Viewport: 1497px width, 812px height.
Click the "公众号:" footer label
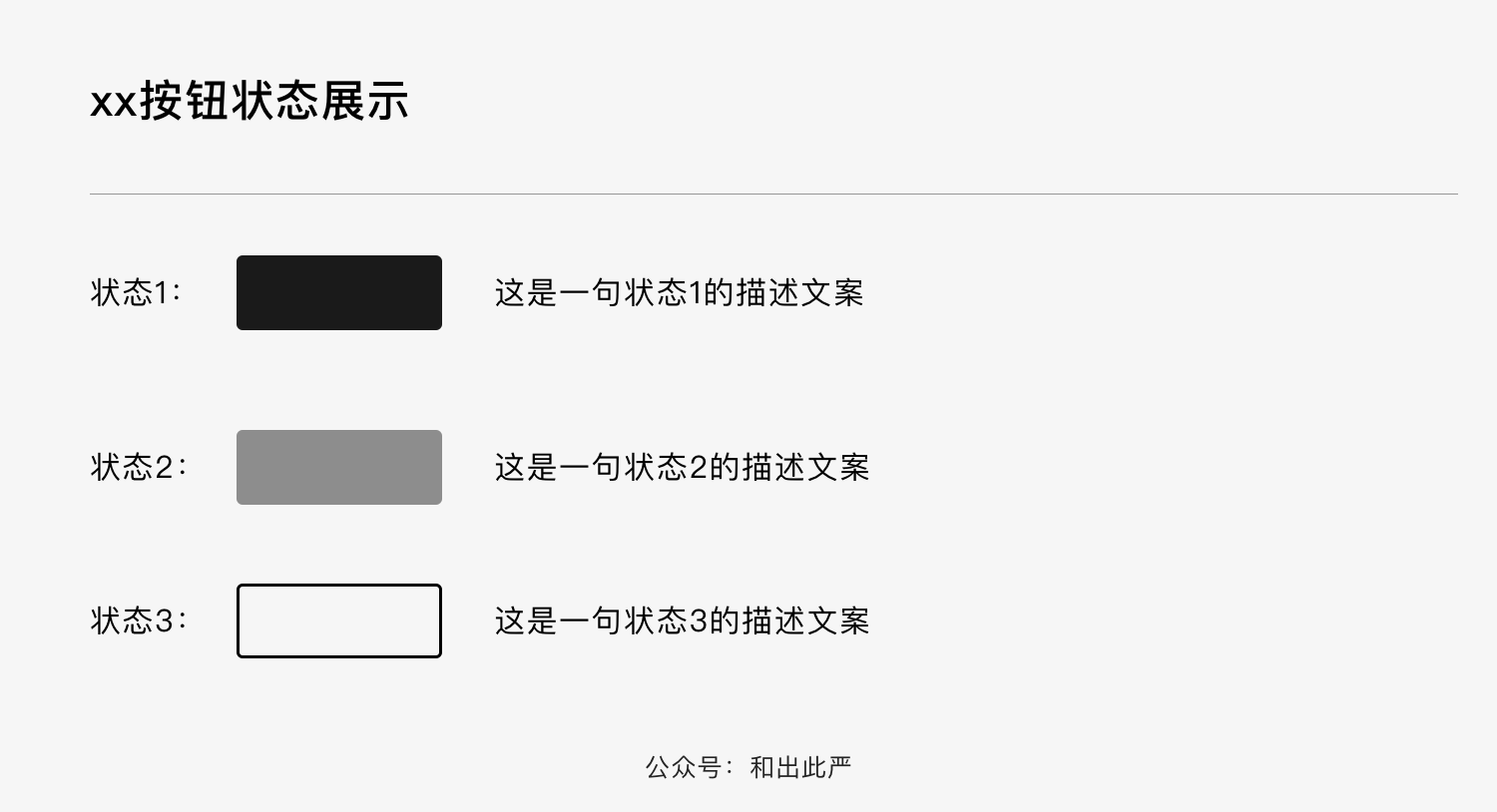pos(689,767)
